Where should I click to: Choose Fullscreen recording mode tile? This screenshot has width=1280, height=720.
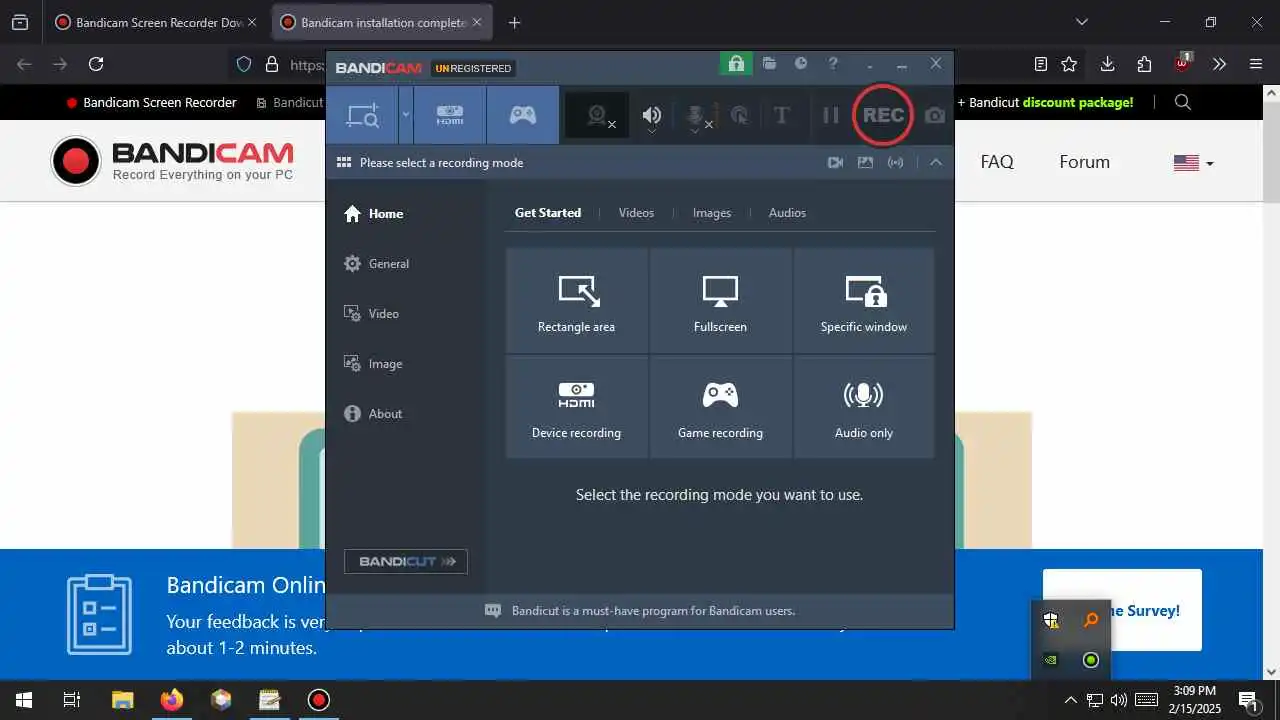(x=720, y=301)
